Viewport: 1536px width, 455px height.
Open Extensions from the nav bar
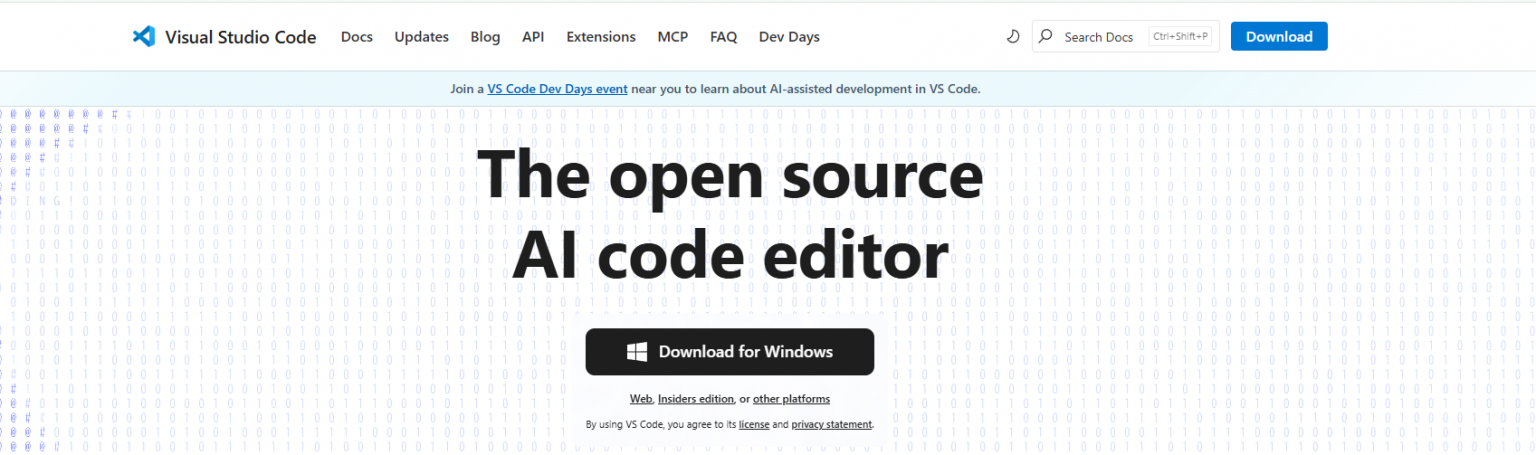600,37
